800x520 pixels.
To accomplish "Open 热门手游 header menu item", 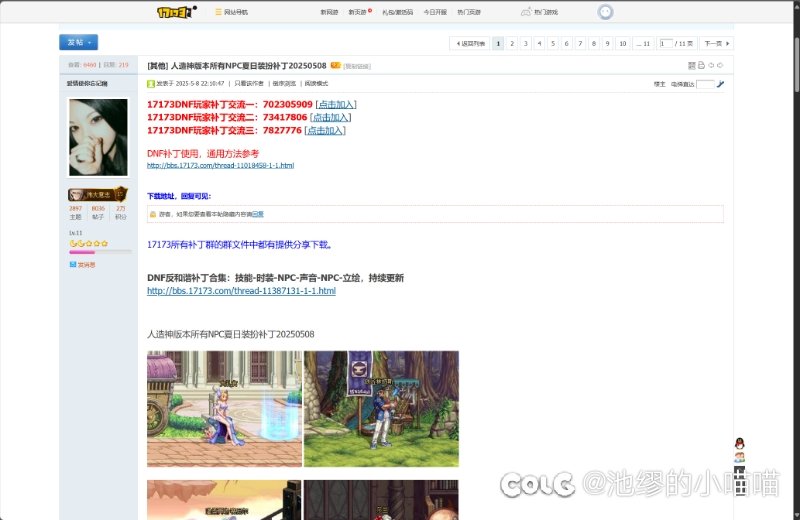I will (469, 12).
